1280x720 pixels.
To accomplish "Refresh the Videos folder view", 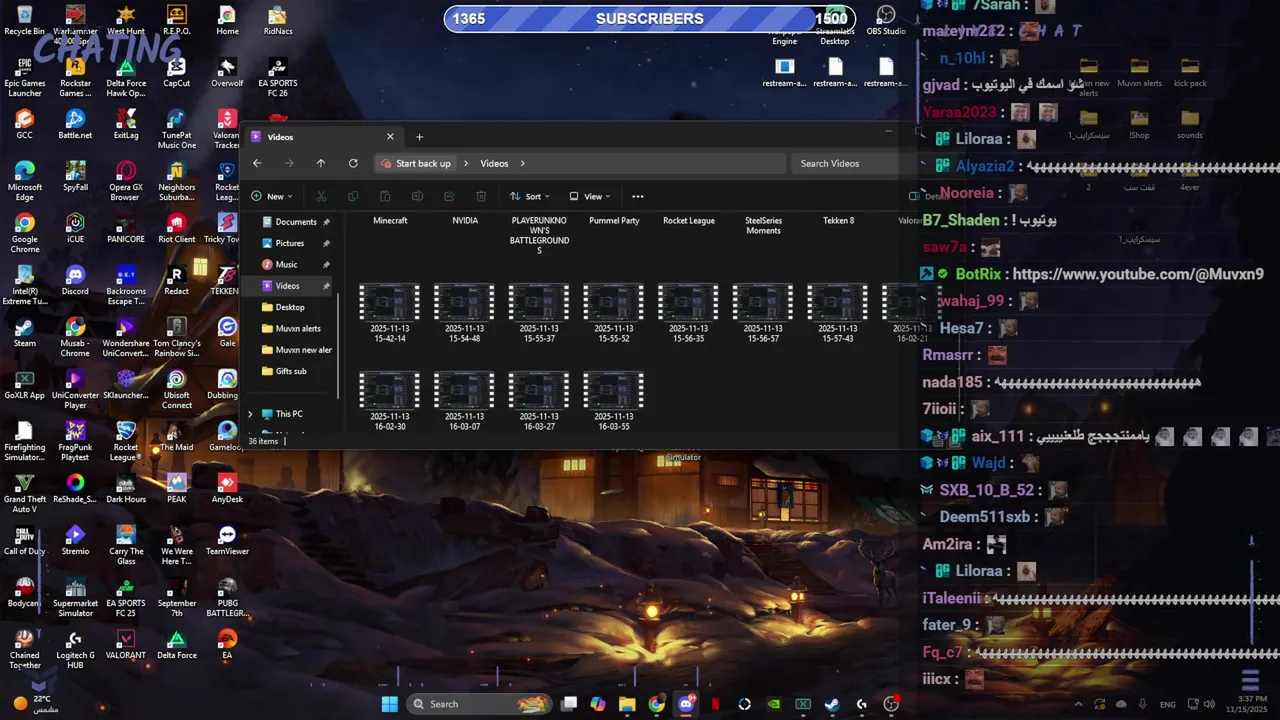I will [x=353, y=163].
